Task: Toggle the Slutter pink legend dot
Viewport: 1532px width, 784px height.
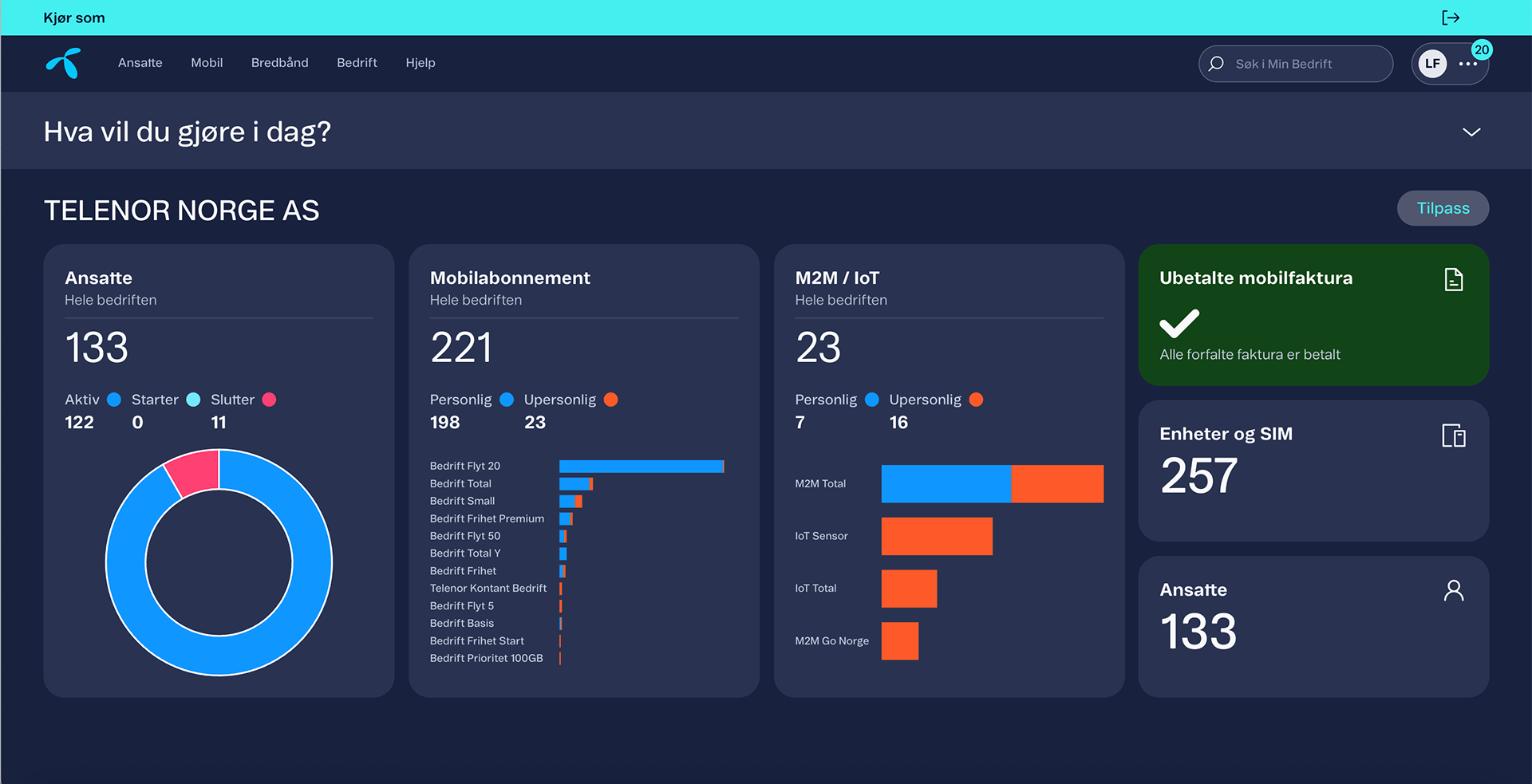Action: click(x=270, y=400)
